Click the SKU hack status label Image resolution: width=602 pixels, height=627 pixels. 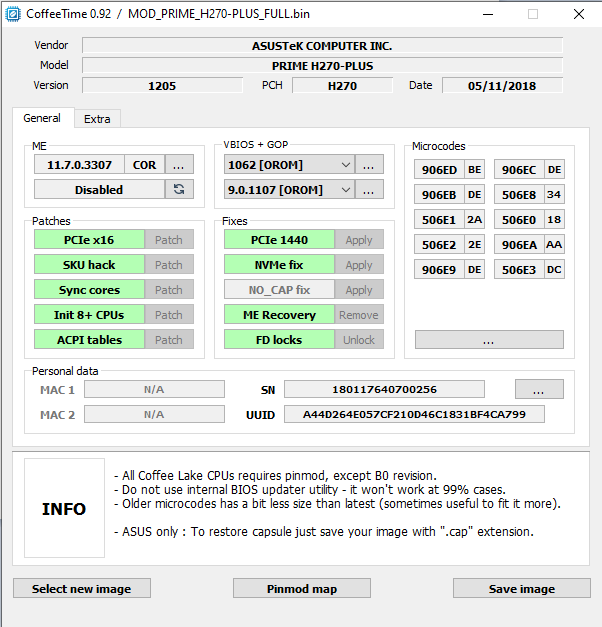coord(89,264)
